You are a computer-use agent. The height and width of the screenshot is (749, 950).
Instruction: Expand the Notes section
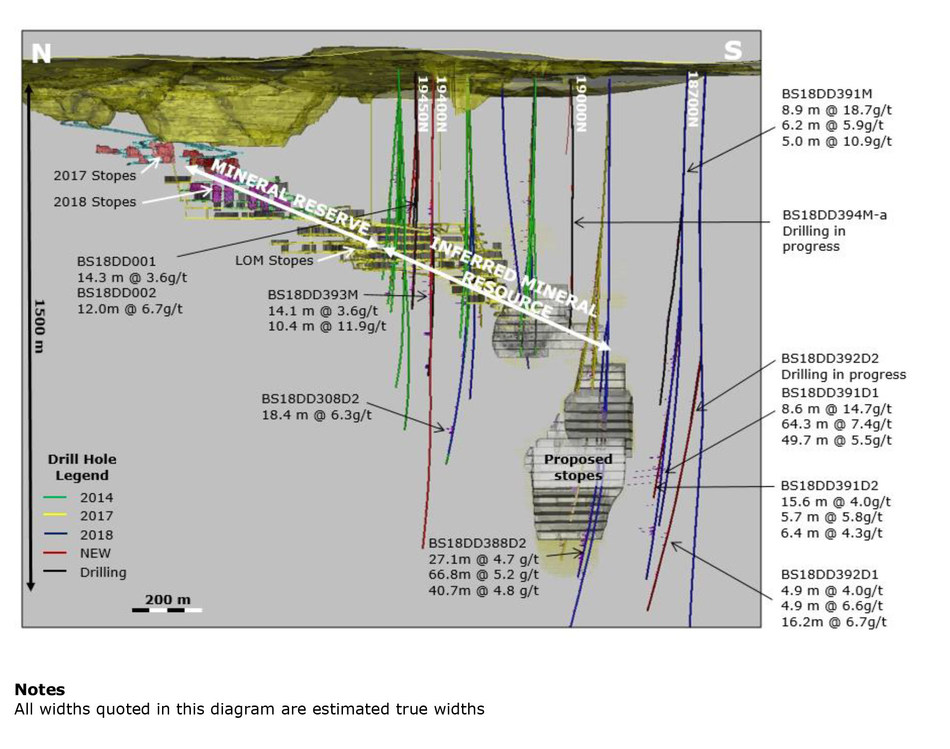pyautogui.click(x=38, y=689)
